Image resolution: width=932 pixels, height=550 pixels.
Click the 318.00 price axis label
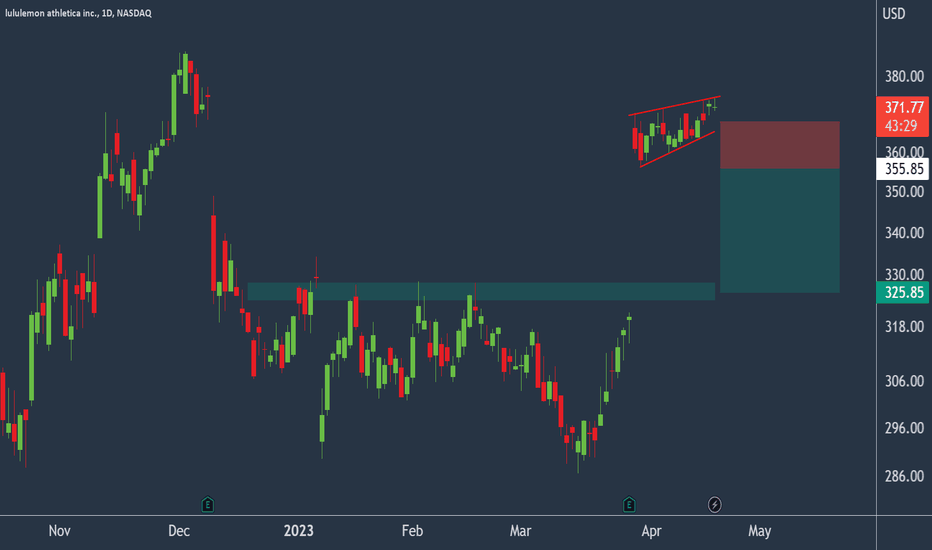coord(904,326)
